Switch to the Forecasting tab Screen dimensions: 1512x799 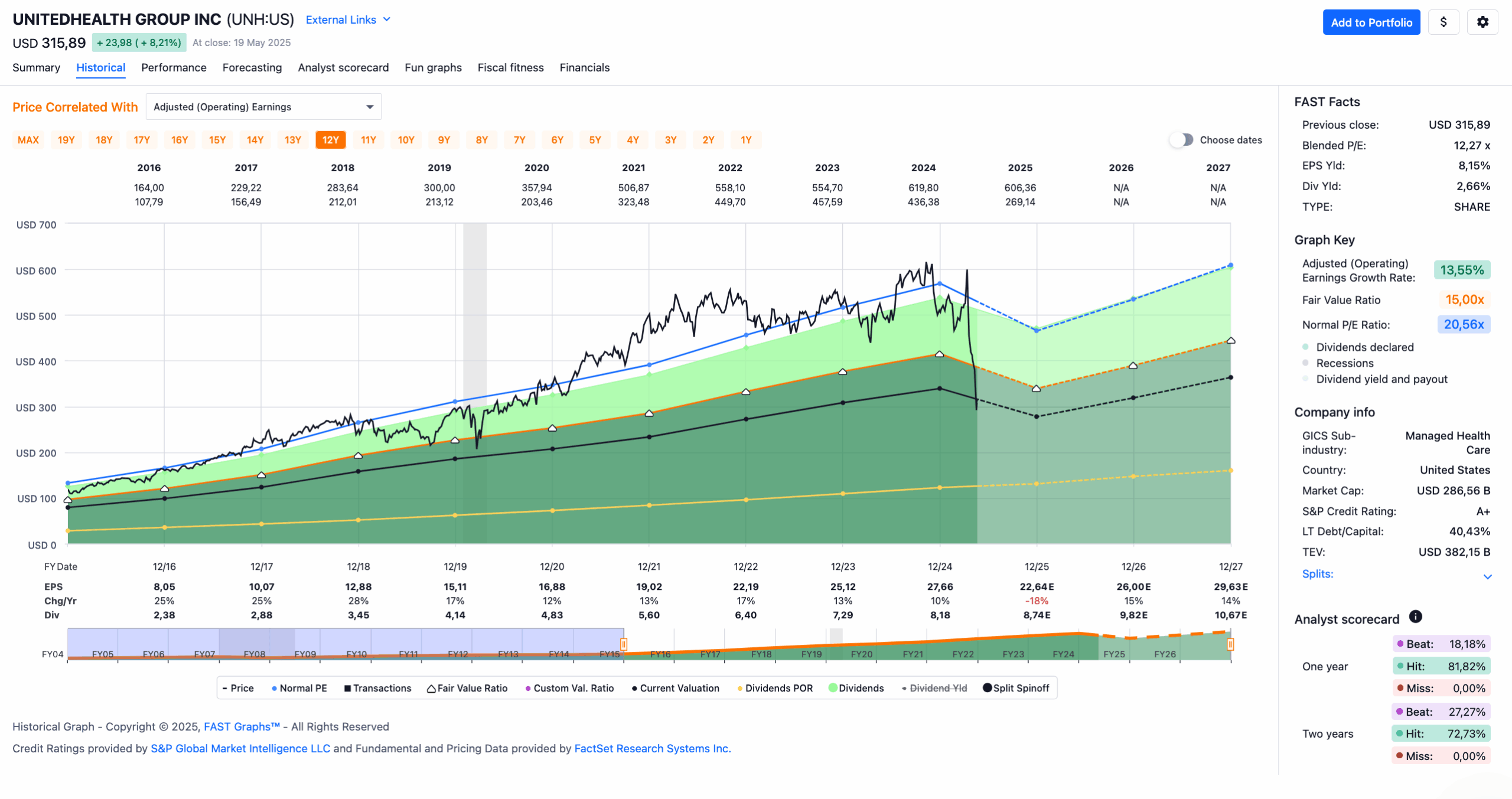[252, 67]
